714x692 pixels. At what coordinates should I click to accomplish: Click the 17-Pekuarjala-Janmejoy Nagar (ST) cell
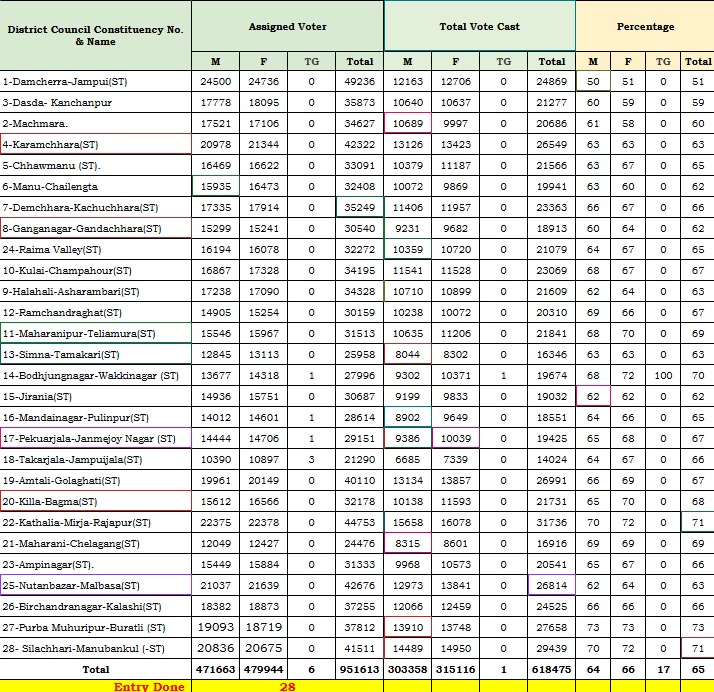96,438
